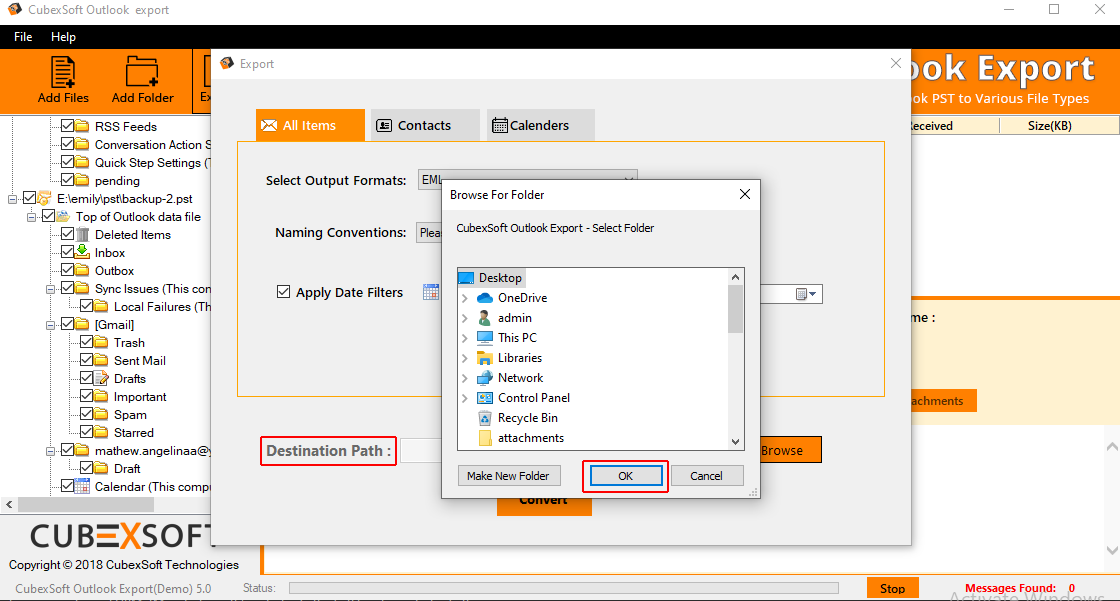Click the OK button in Browse dialog
The image size is (1120, 601).
click(x=625, y=476)
